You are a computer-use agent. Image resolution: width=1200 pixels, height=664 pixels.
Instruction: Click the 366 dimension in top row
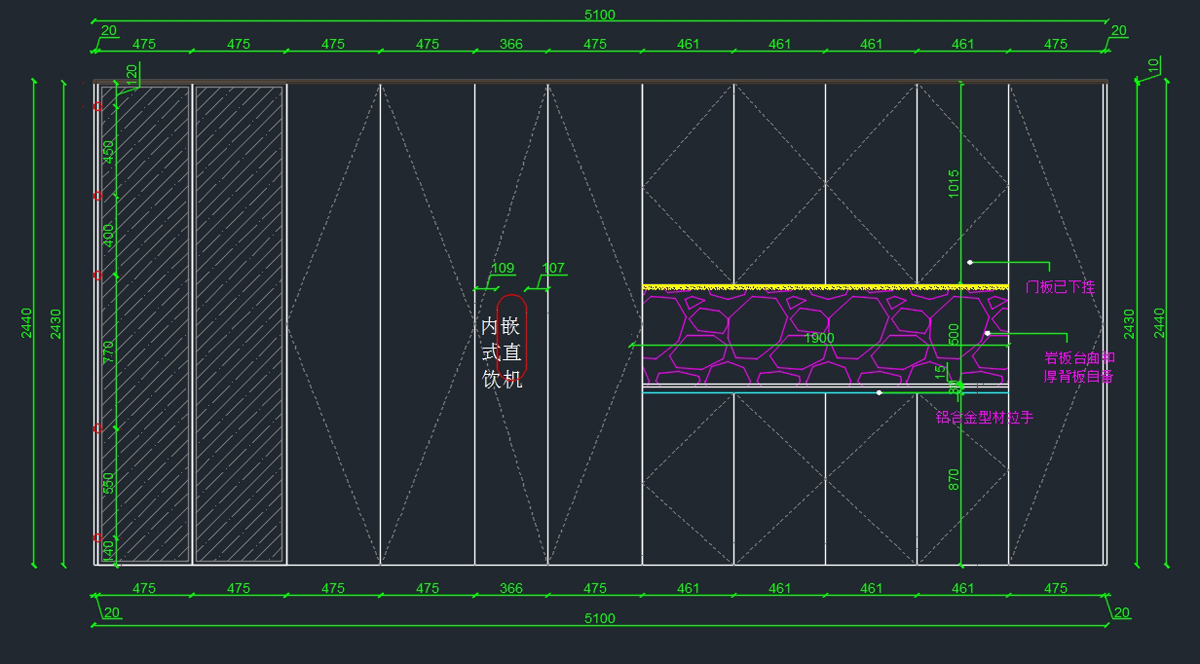point(511,44)
